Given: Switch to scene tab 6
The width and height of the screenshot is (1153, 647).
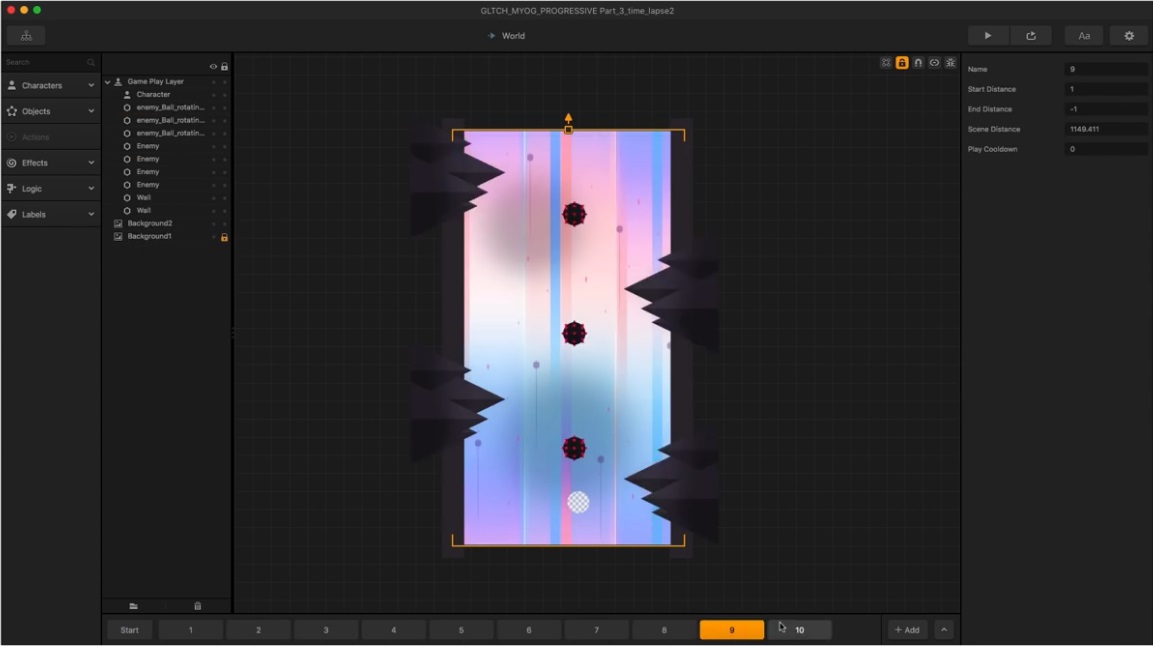Looking at the screenshot, I should [x=529, y=630].
